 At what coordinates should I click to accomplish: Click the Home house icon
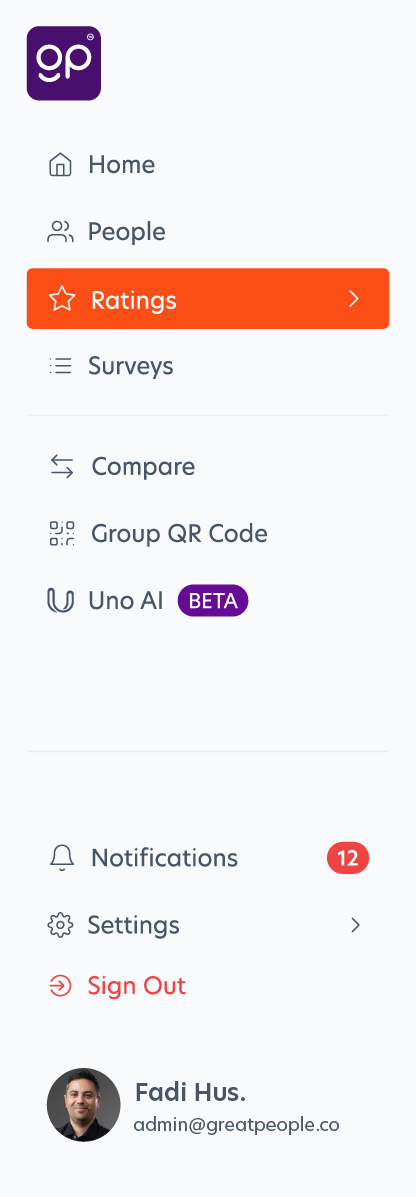(60, 165)
